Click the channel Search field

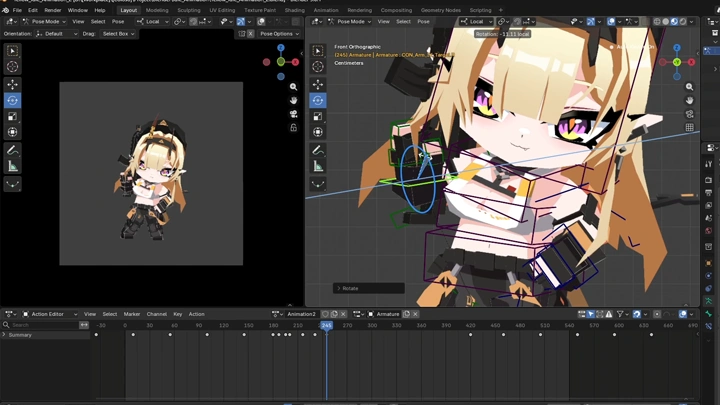tap(40, 325)
